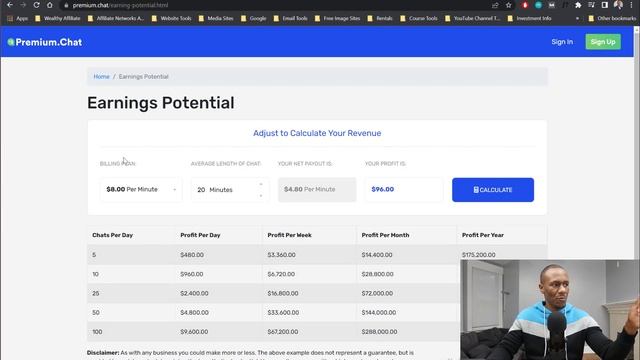Click the Profit Per Week column header
Viewport: 640px width, 360px height.
(x=289, y=235)
